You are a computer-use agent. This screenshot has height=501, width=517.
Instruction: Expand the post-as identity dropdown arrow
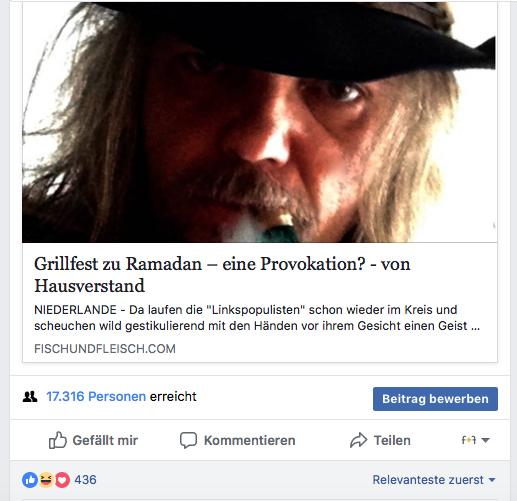click(x=486, y=440)
